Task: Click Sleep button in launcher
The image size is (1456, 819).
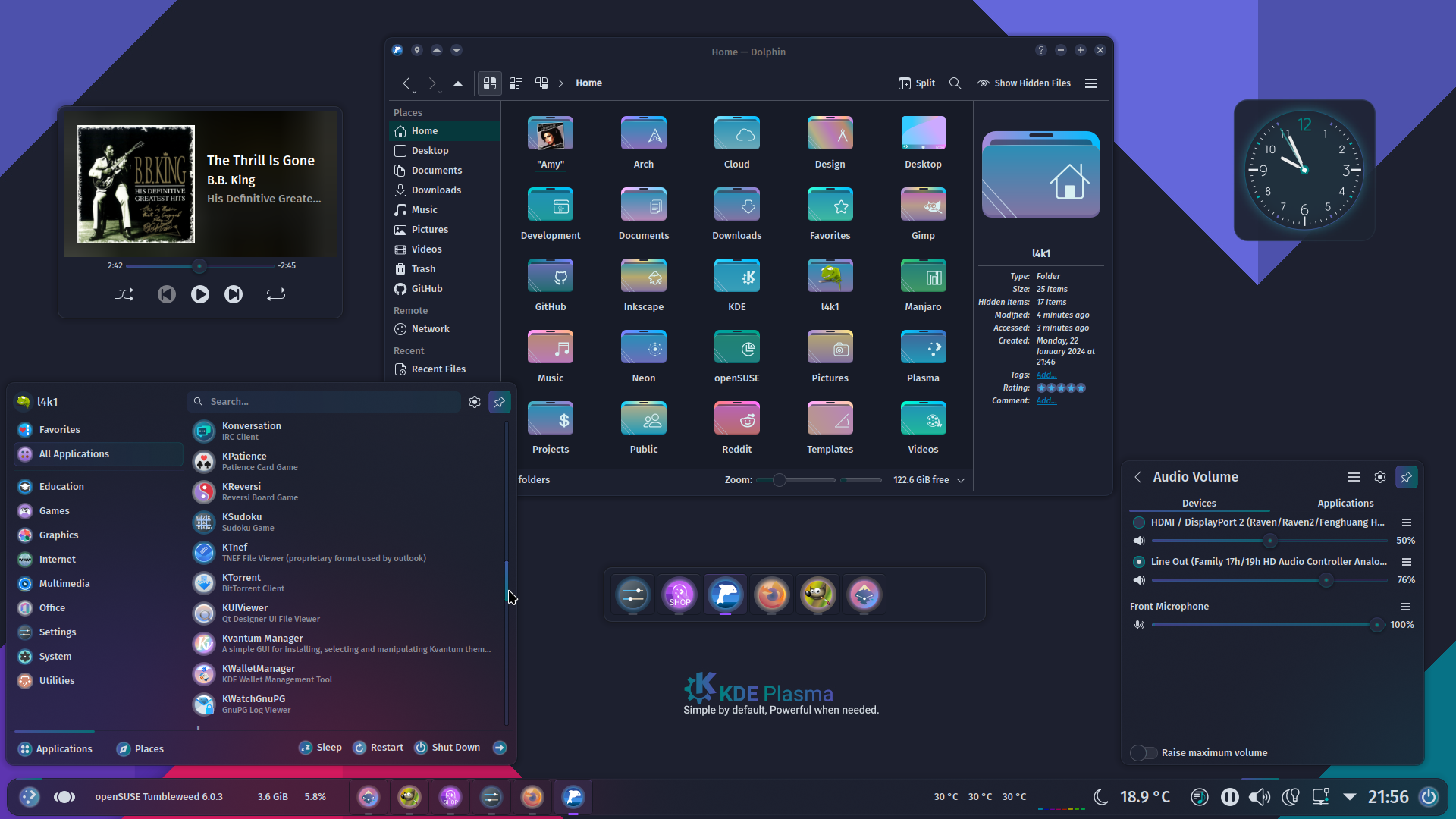Action: (x=321, y=748)
